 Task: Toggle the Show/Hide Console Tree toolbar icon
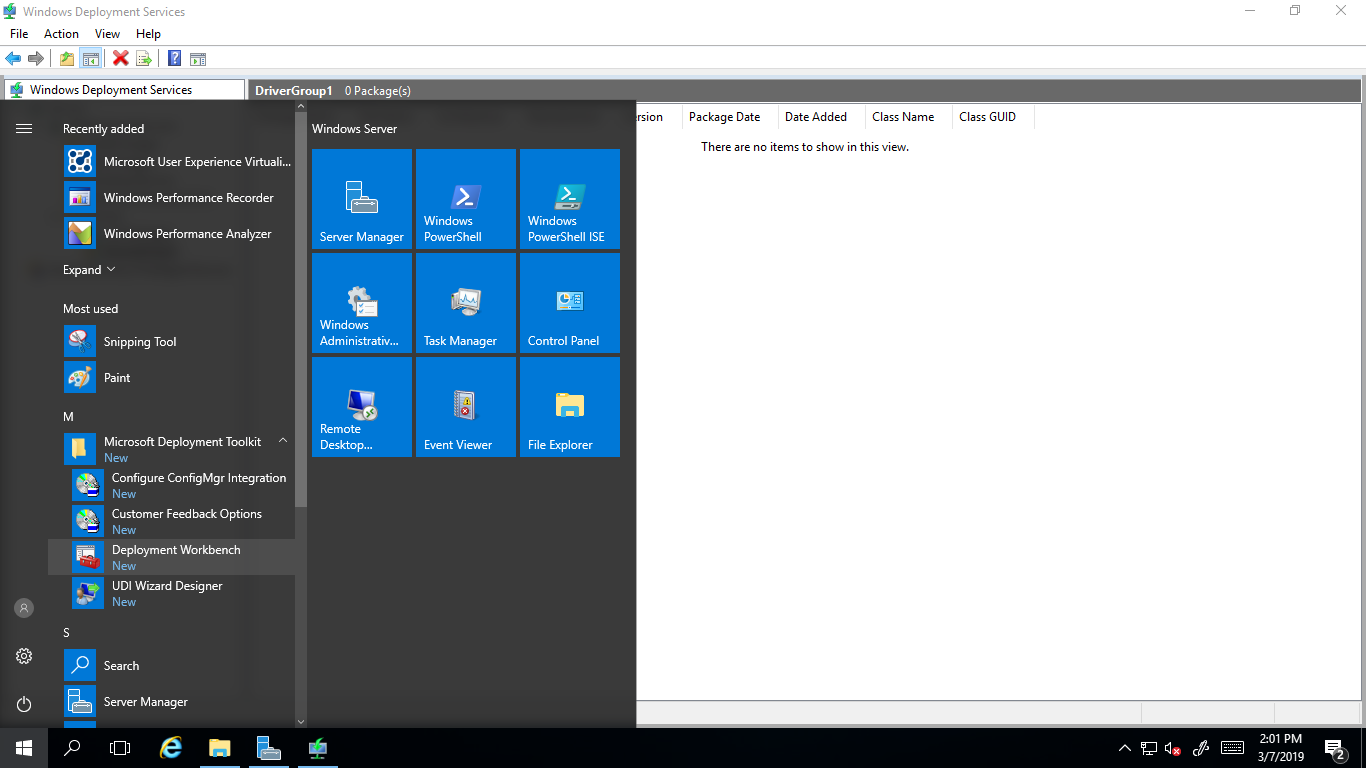[90, 58]
